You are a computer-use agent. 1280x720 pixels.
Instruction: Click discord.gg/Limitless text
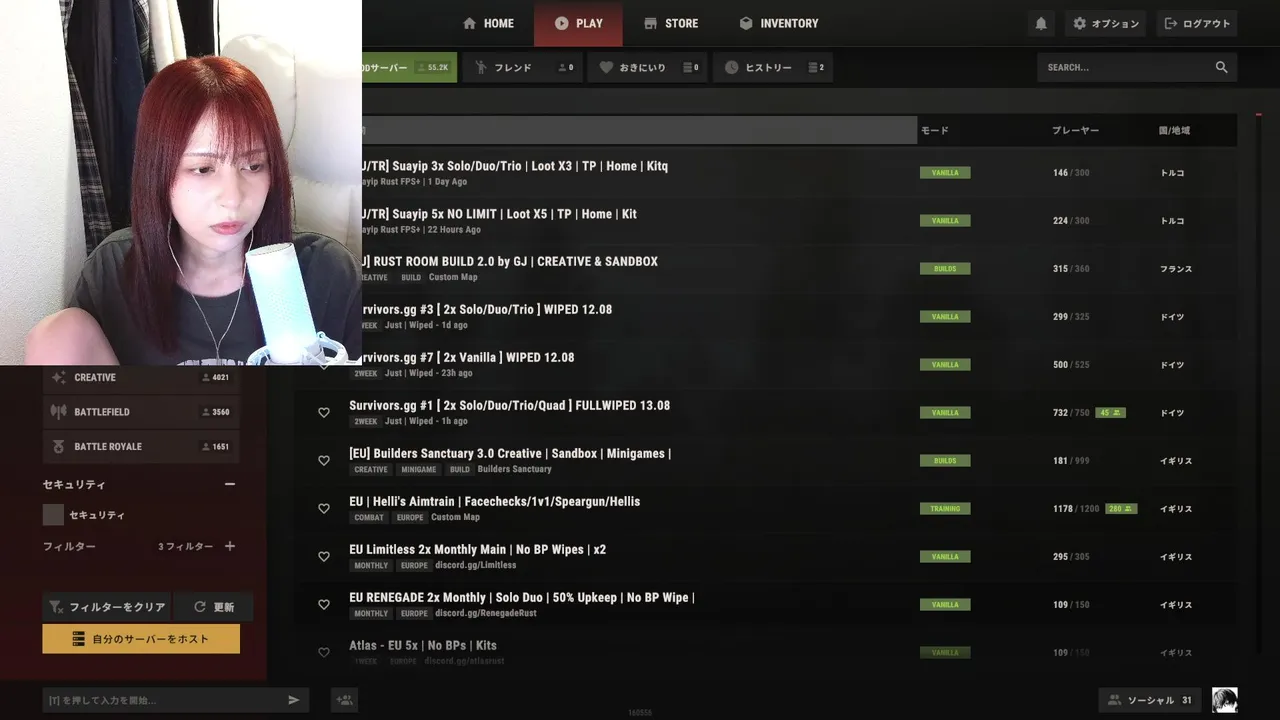point(476,565)
